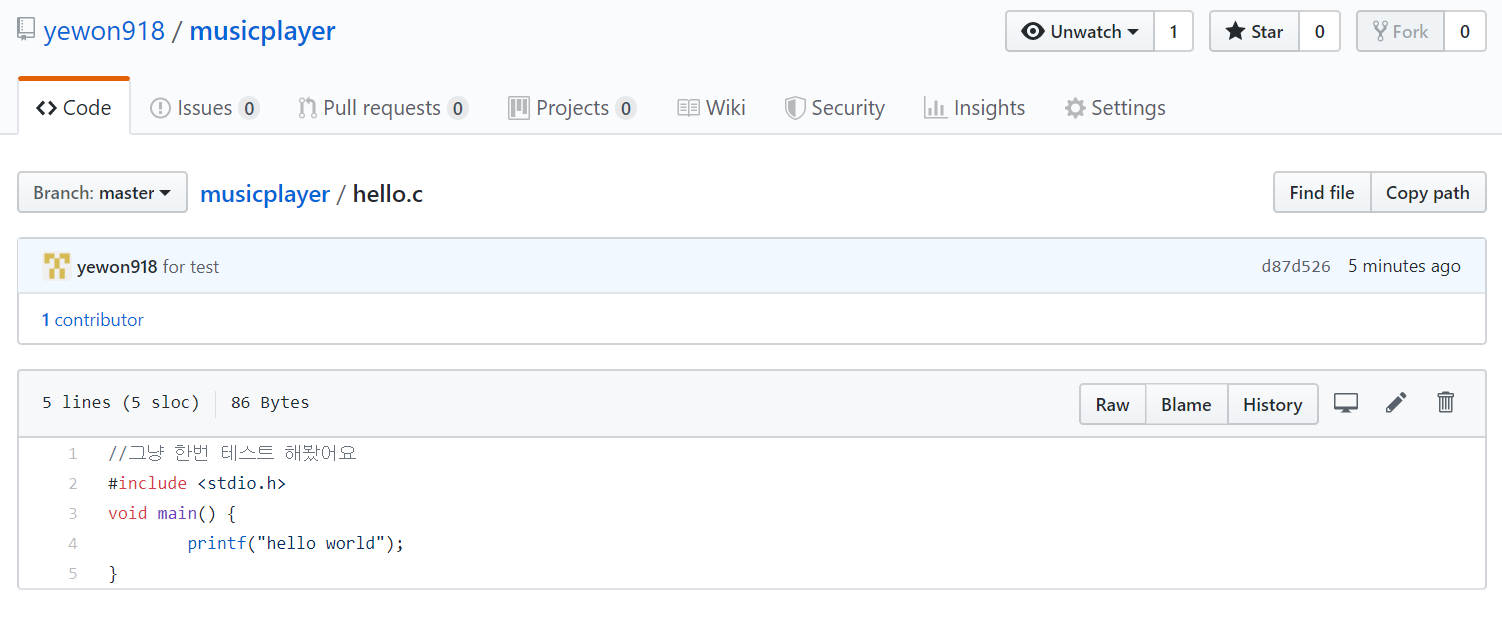Image resolution: width=1502 pixels, height=620 pixels.
Task: Fork the musicplayer repository
Action: pos(1401,31)
